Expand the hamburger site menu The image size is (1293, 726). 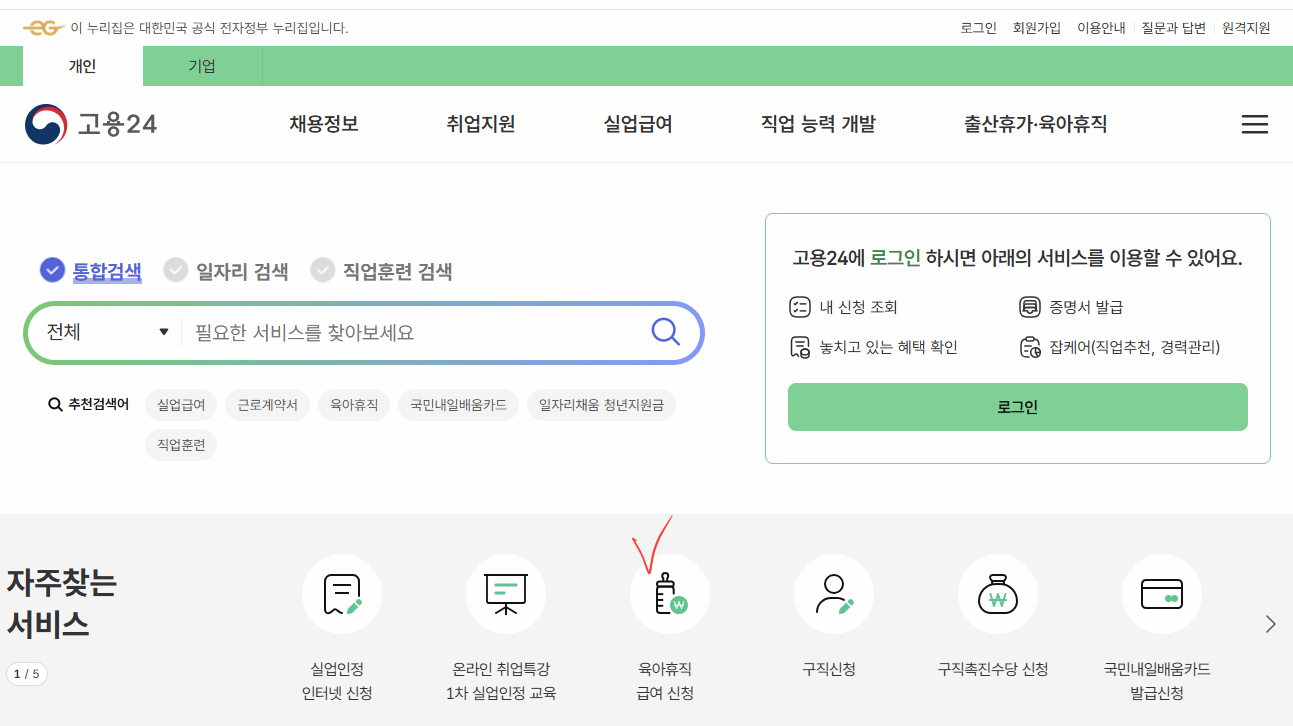pos(1254,124)
